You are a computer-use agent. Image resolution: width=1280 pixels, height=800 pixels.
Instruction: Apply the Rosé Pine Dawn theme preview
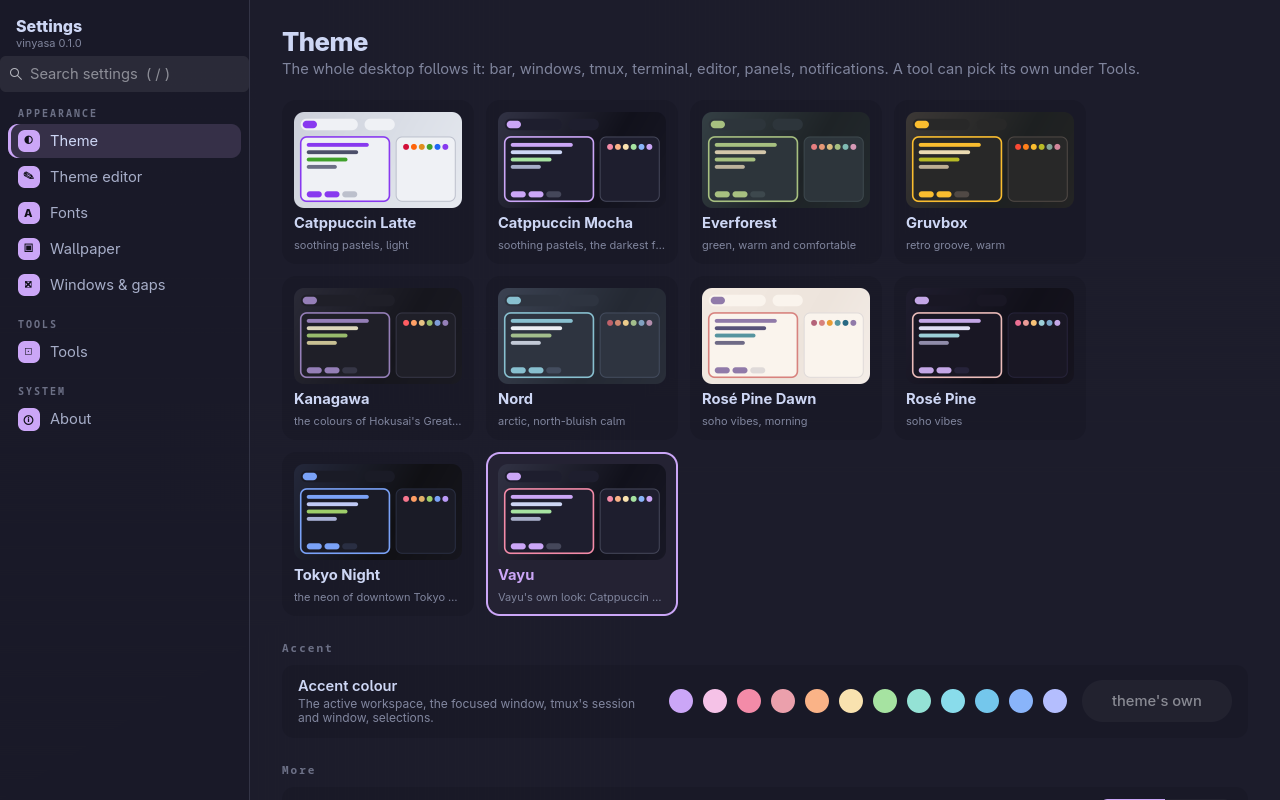coord(786,336)
